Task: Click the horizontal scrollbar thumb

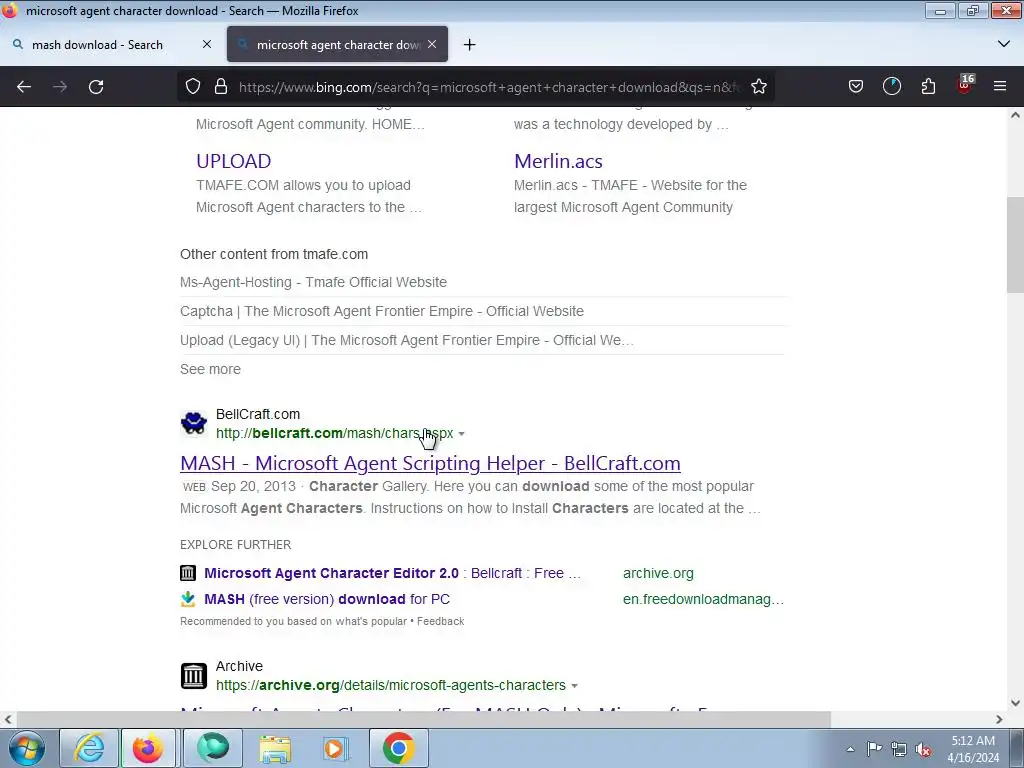Action: click(423, 719)
